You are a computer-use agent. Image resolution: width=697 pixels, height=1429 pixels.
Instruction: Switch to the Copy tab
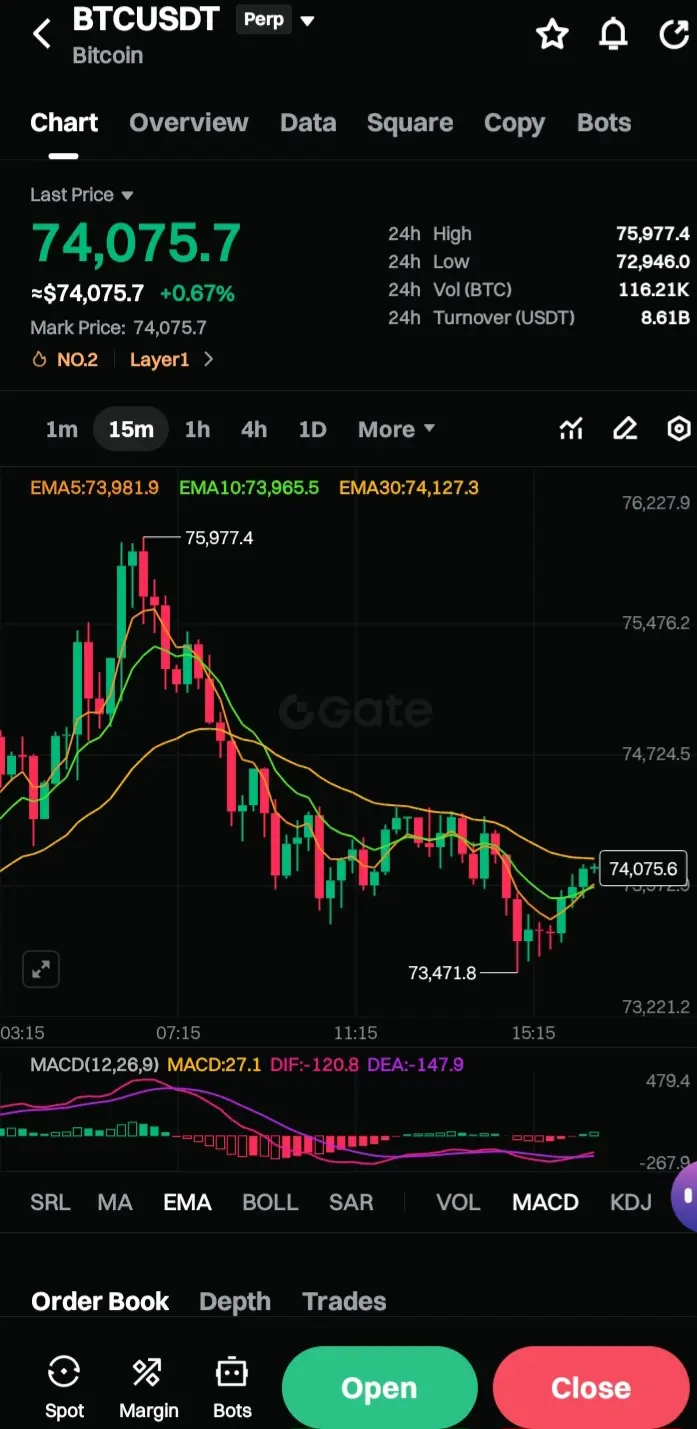[514, 123]
